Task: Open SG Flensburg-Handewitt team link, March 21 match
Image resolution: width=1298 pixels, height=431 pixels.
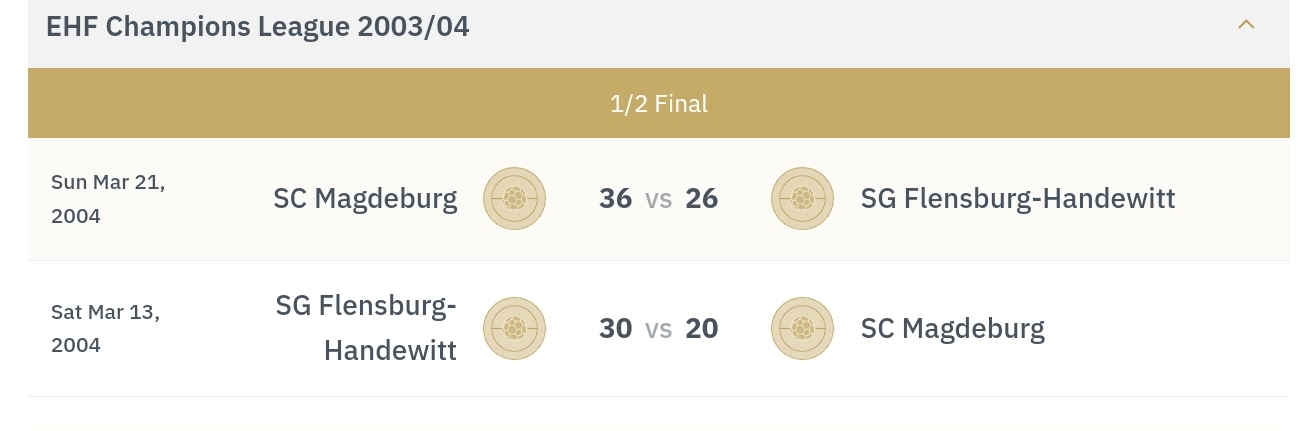Action: click(x=1017, y=199)
